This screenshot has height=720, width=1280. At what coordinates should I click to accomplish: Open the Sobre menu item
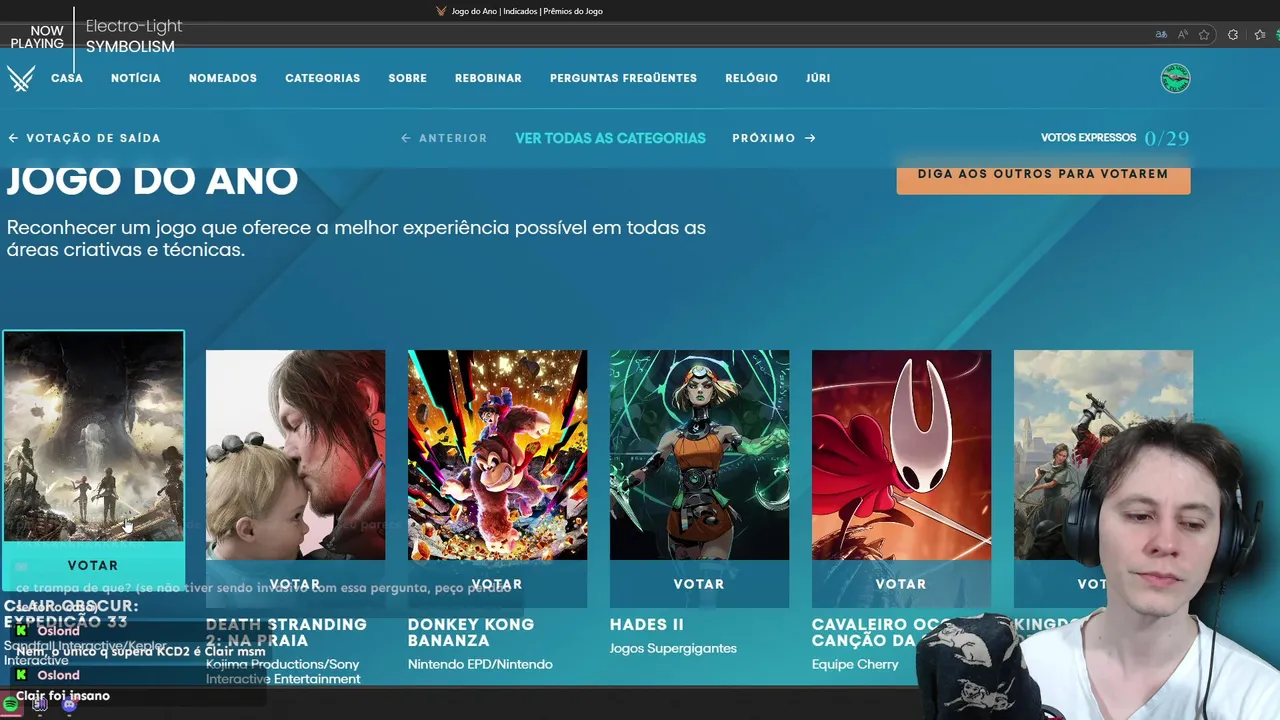(x=407, y=78)
